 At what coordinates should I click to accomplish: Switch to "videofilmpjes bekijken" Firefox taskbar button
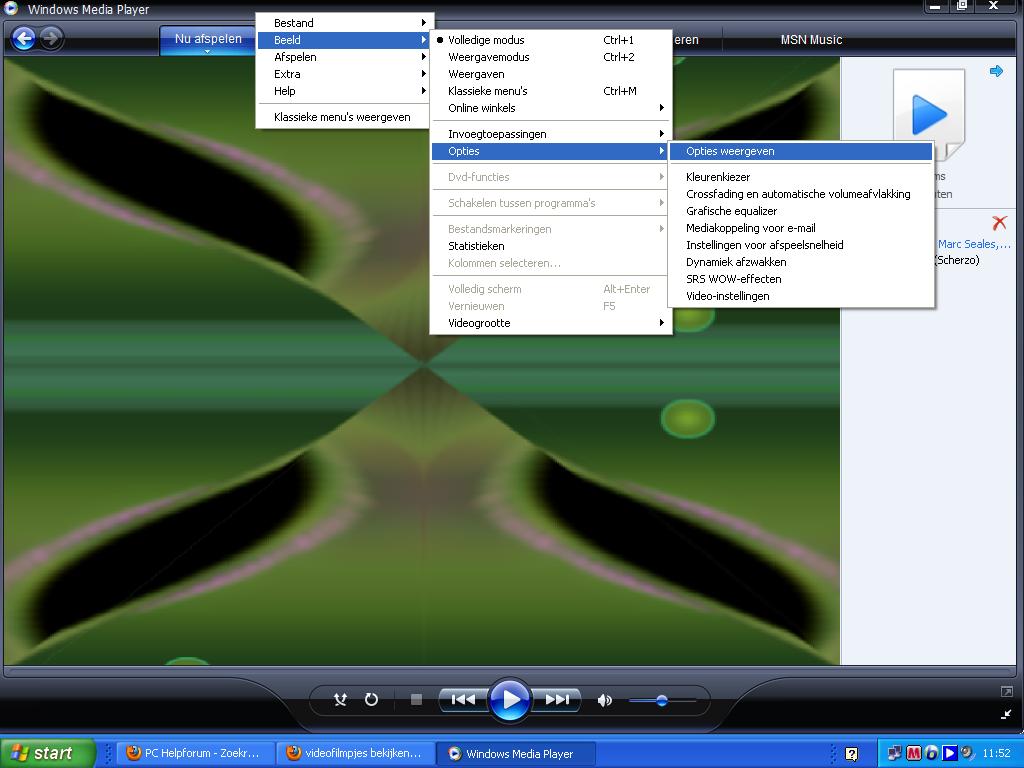tap(356, 753)
